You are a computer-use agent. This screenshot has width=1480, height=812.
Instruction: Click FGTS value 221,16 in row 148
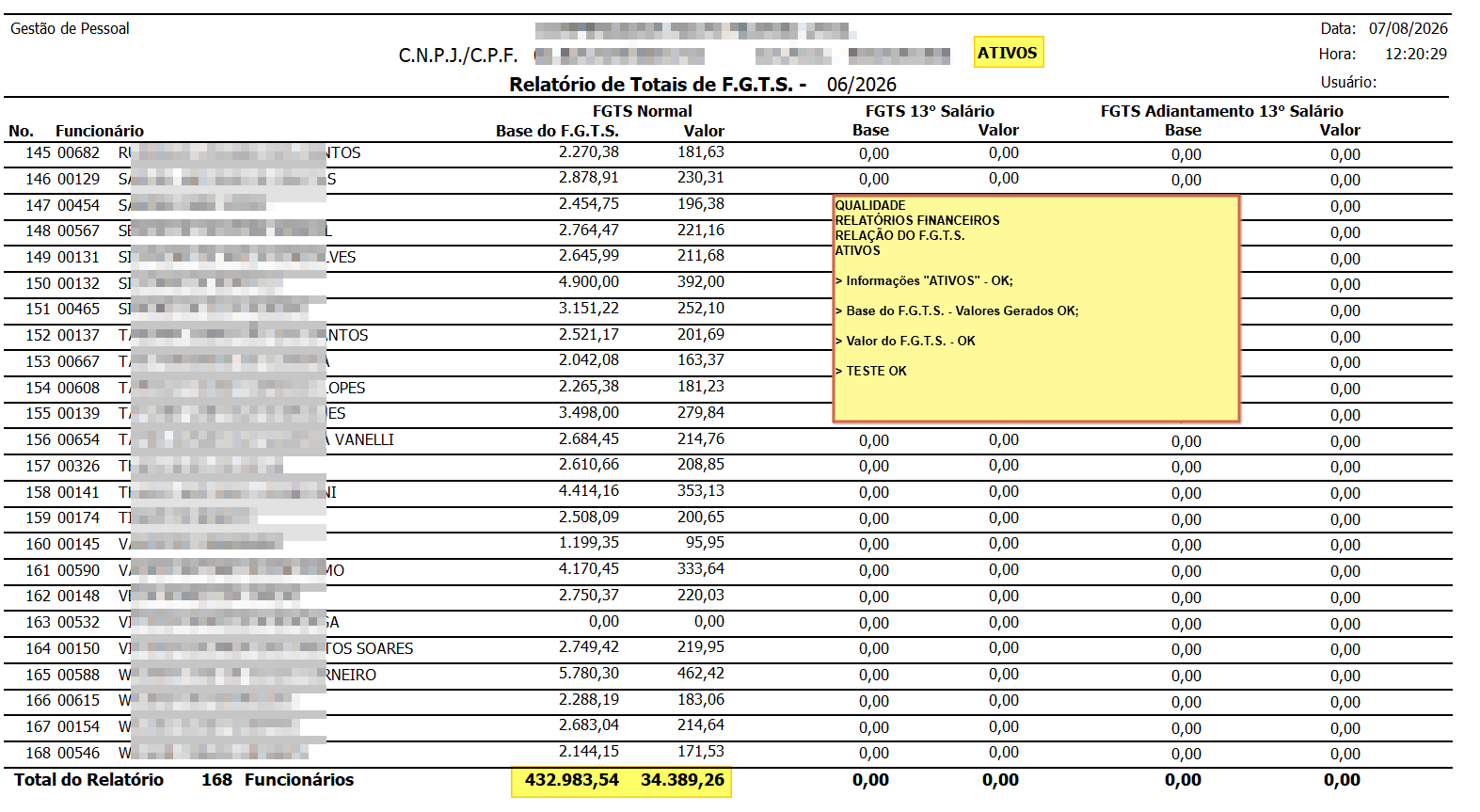[x=700, y=230]
